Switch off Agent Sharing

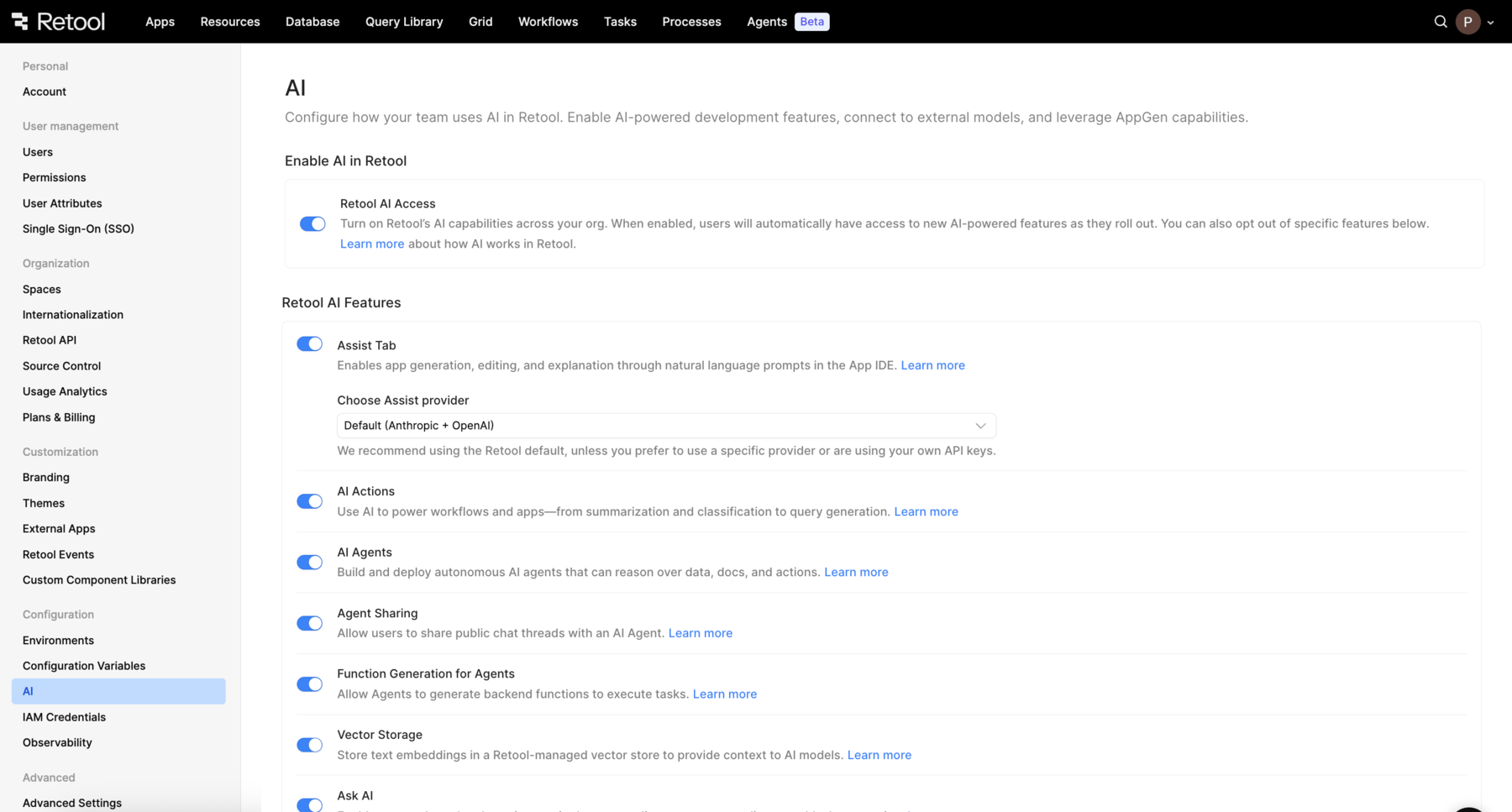coord(309,623)
